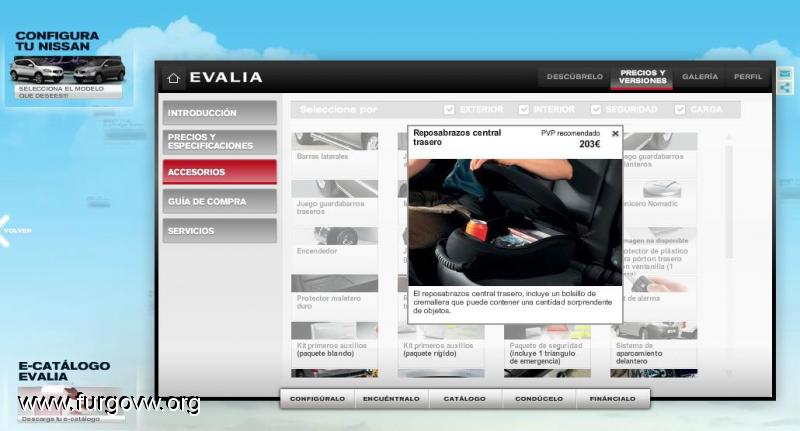Click the ENCUÉNTRALO button
This screenshot has width=800, height=431.
(391, 399)
